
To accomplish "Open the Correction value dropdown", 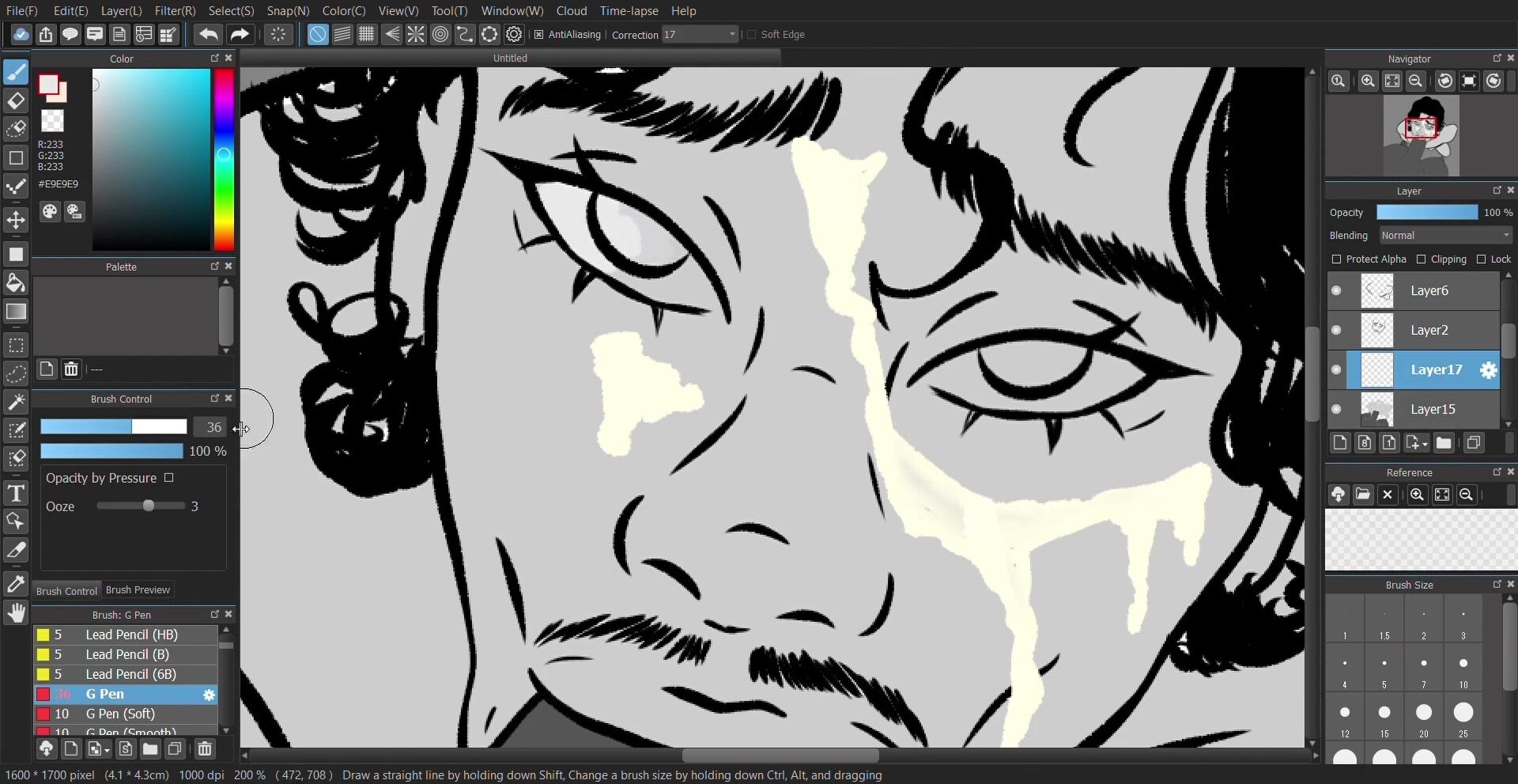I will tap(732, 35).
